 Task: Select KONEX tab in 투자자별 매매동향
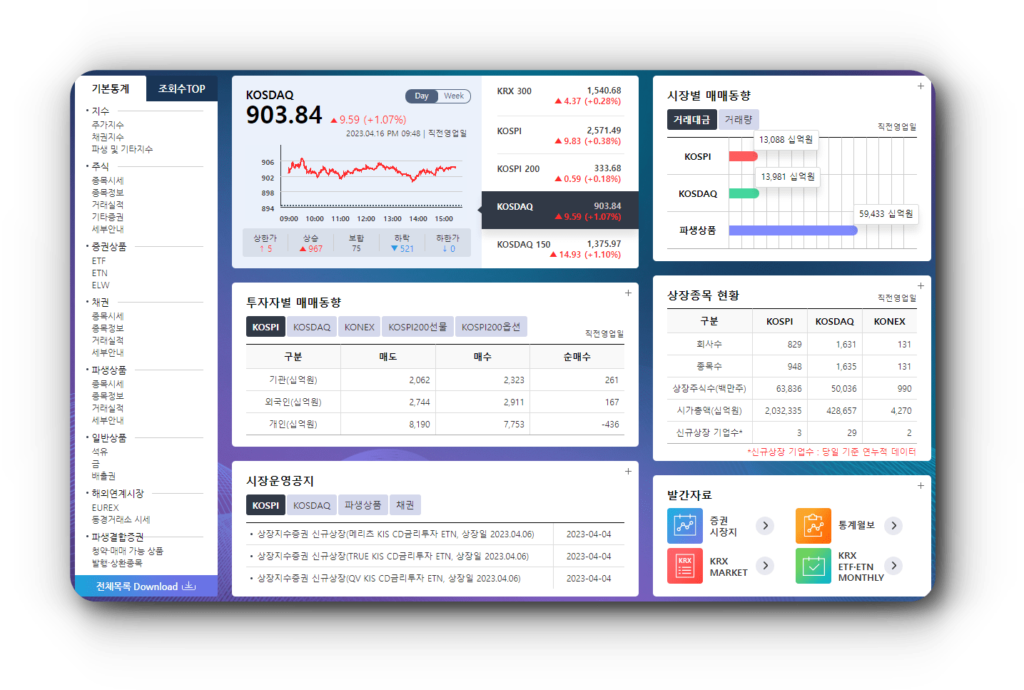[359, 326]
